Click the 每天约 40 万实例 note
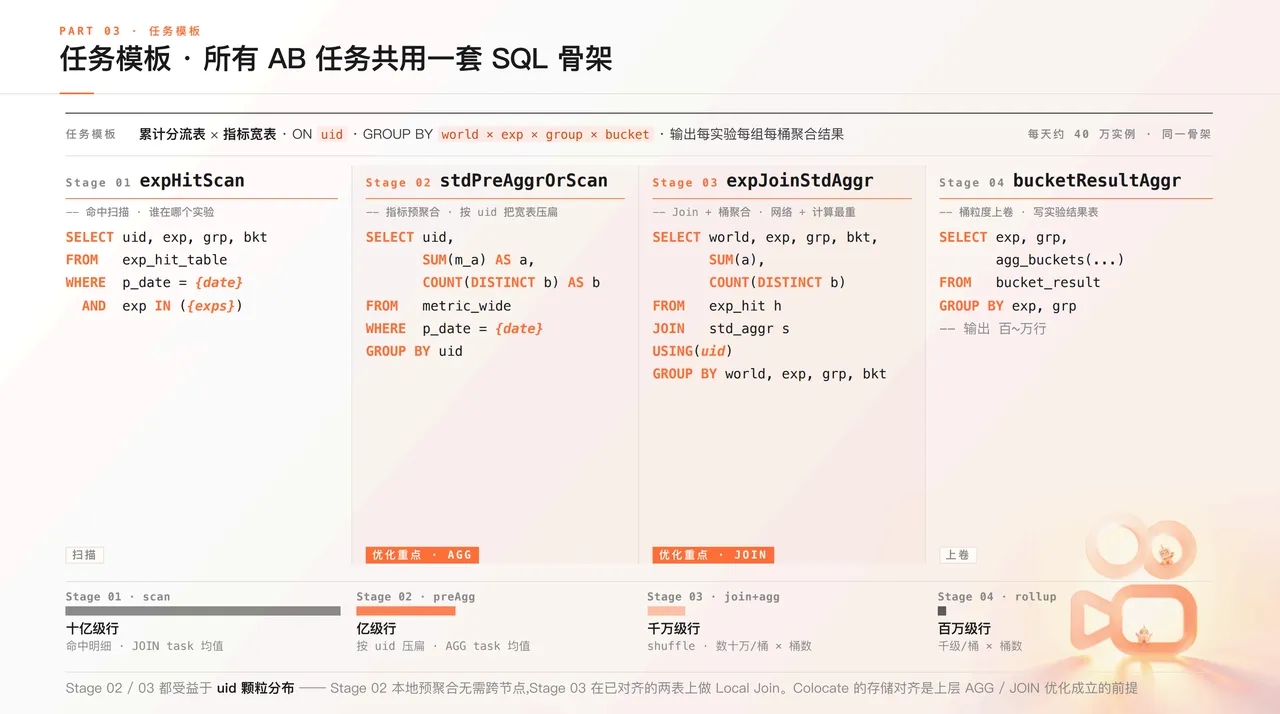The height and width of the screenshot is (714, 1280). (1081, 134)
